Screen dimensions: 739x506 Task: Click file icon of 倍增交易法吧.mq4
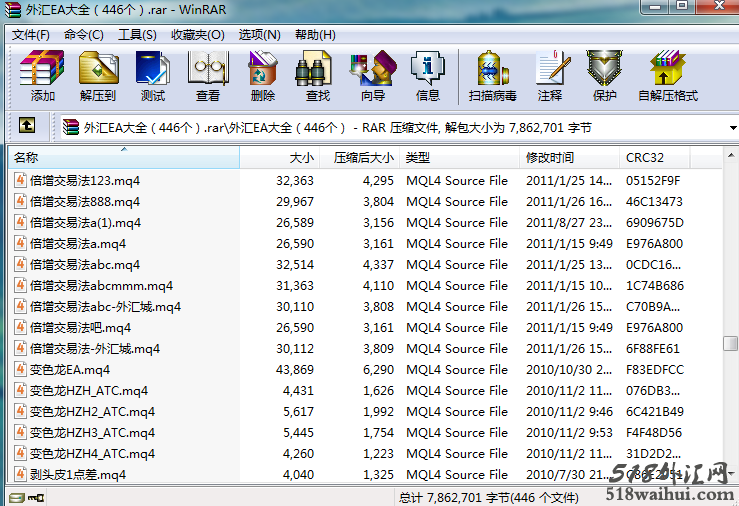point(20,327)
